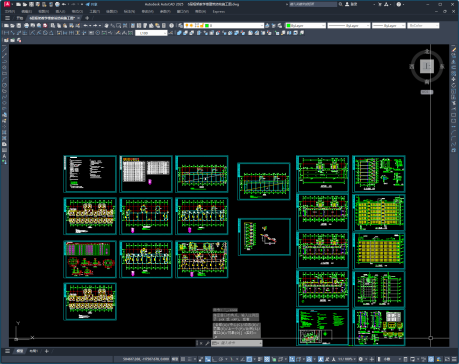This screenshot has width=459, height=364.
Task: Switch to the layout (布局1) tab
Action: coord(33,351)
